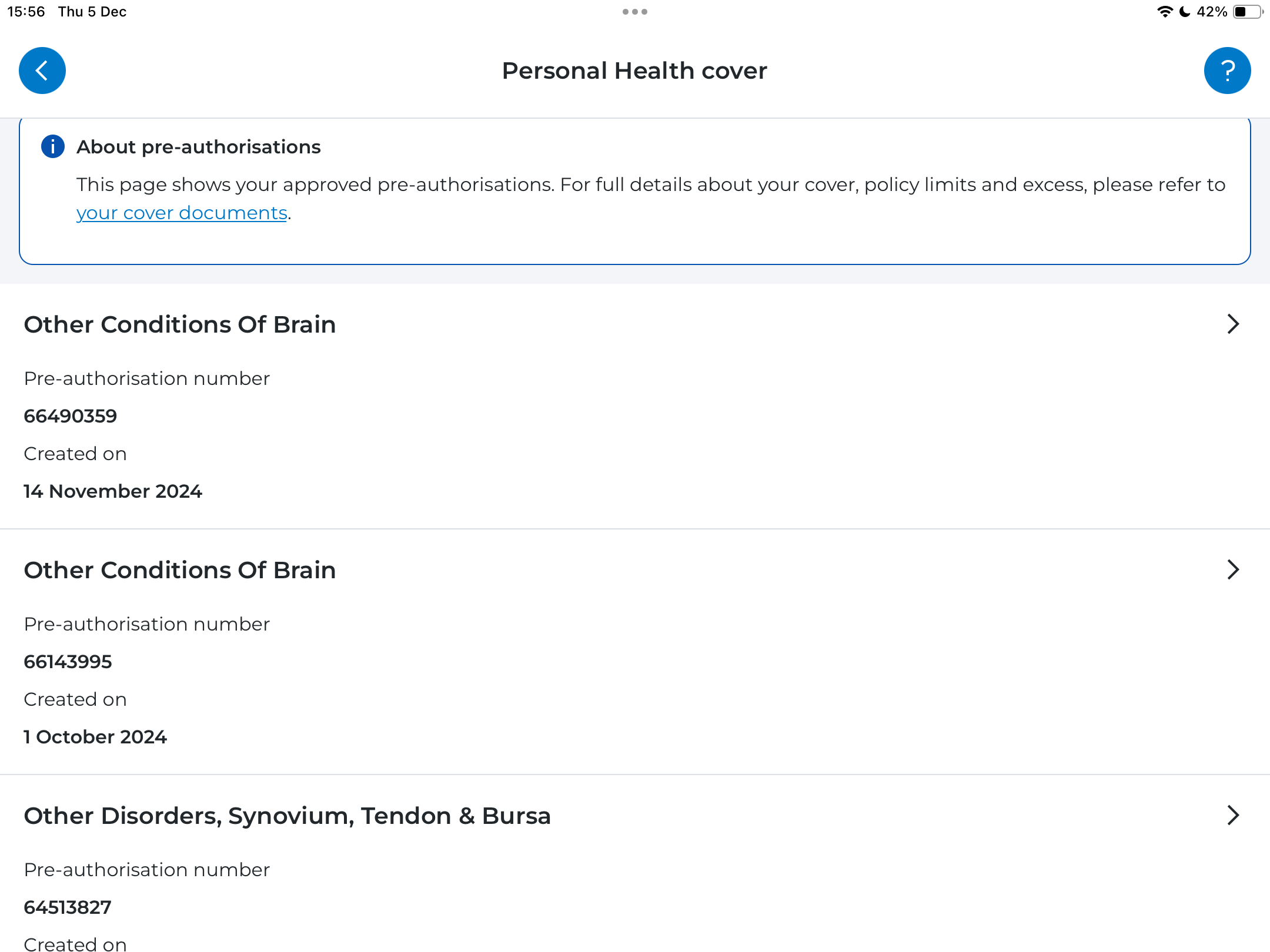The height and width of the screenshot is (952, 1270).
Task: Tap the Wi-Fi status icon
Action: pos(1165,12)
